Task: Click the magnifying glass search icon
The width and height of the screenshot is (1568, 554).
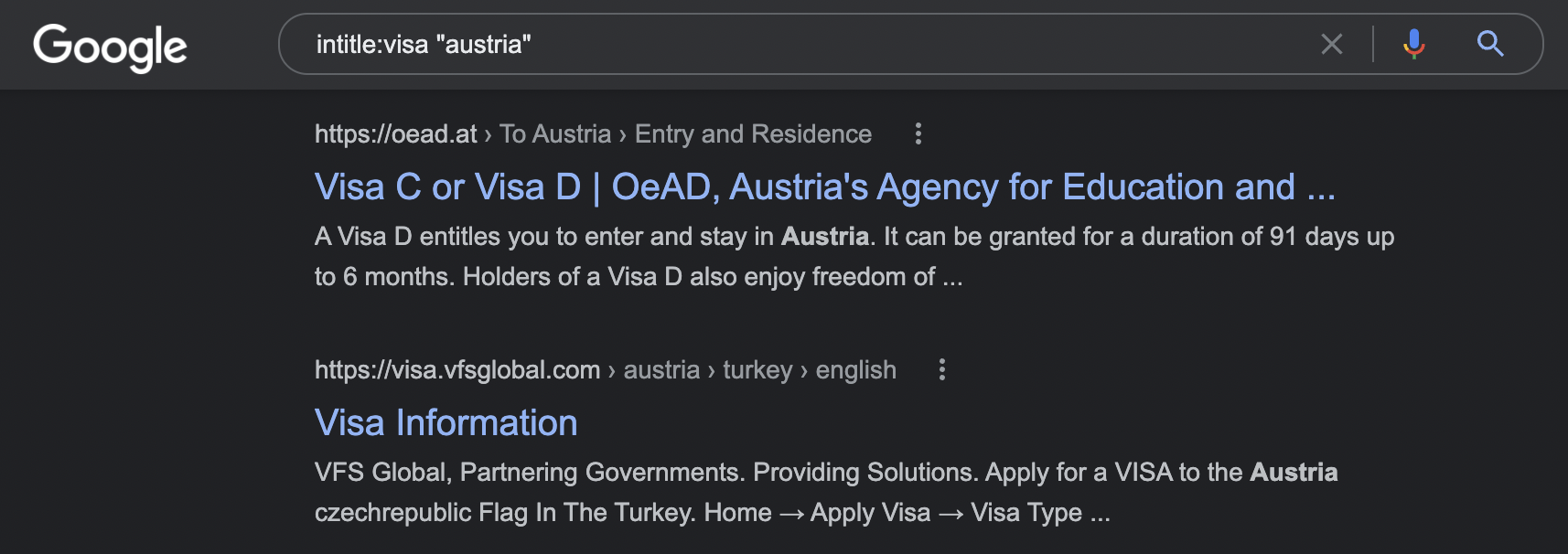Action: click(1490, 43)
